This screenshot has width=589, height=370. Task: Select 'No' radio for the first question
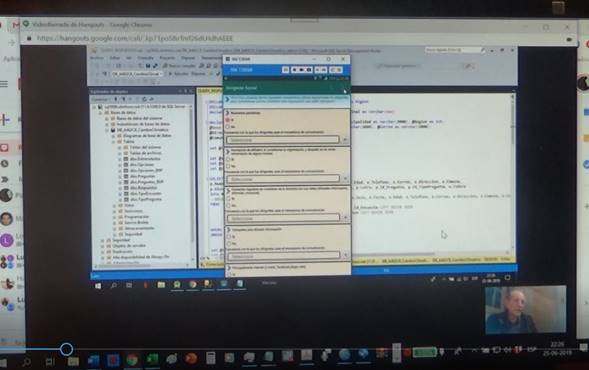[228, 127]
